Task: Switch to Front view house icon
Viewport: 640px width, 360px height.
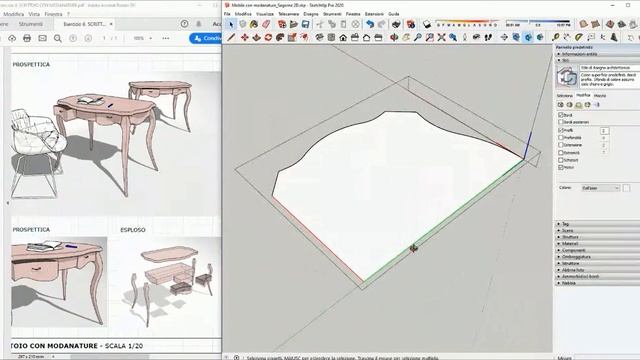Action: [x=343, y=38]
